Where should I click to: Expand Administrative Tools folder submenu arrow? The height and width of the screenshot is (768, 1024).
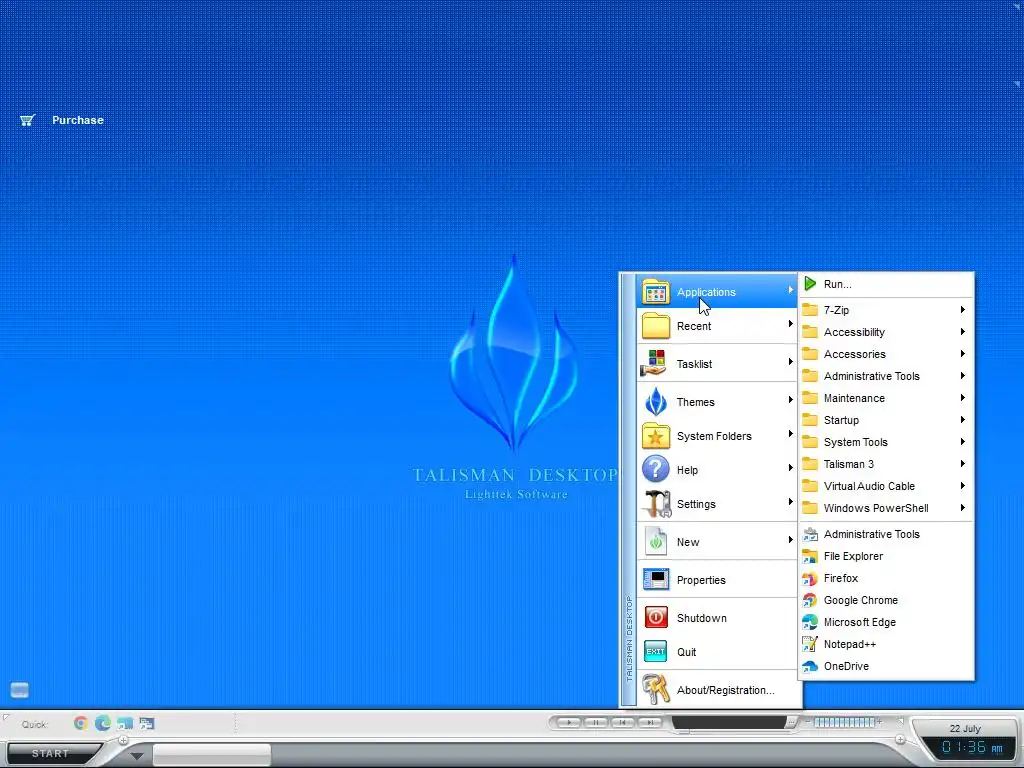click(963, 376)
